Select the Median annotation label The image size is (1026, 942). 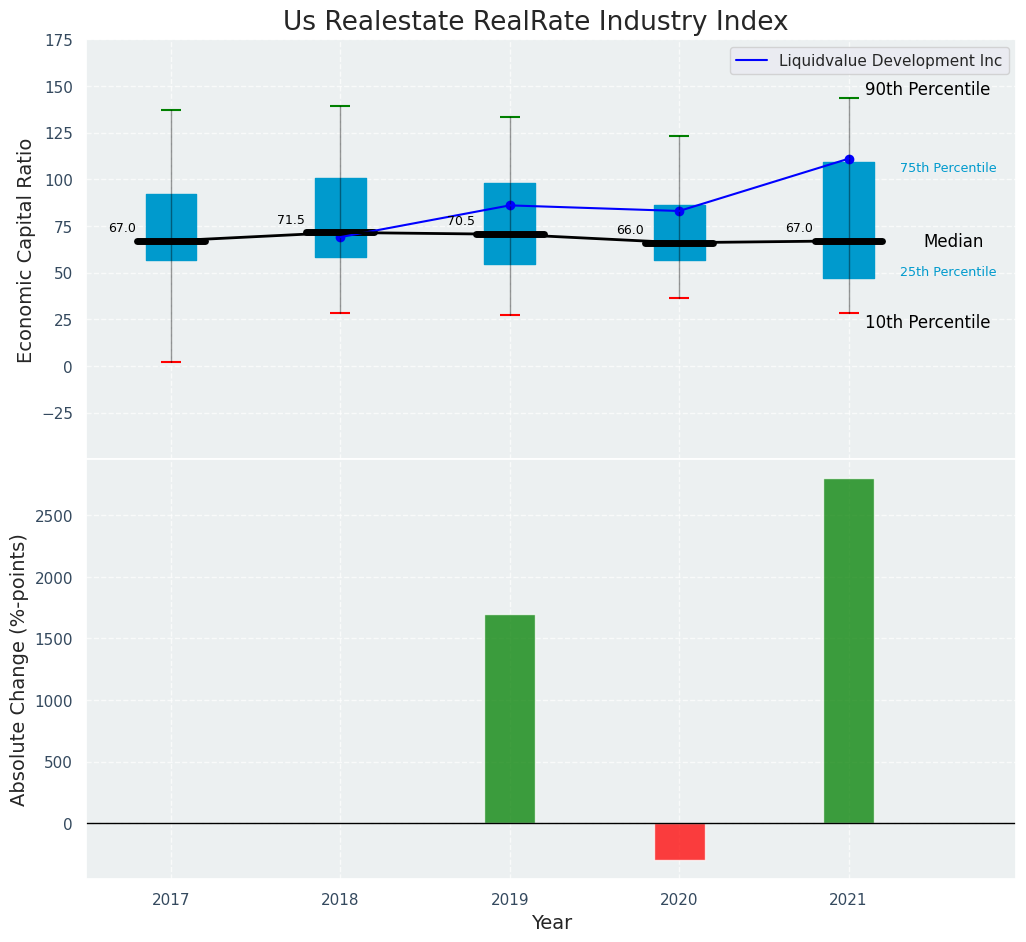pos(953,241)
